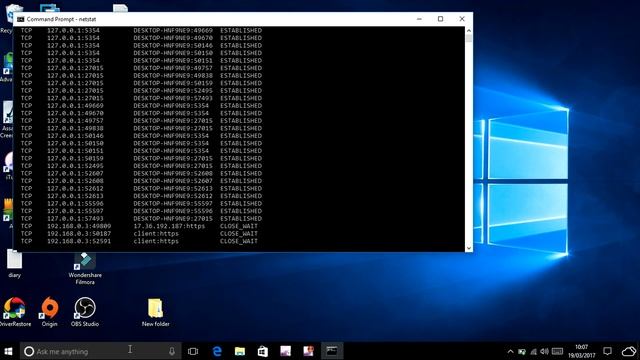
Task: Click foreign address DESKTOP-HNF9NE9:55597
Action: pyautogui.click(x=173, y=204)
